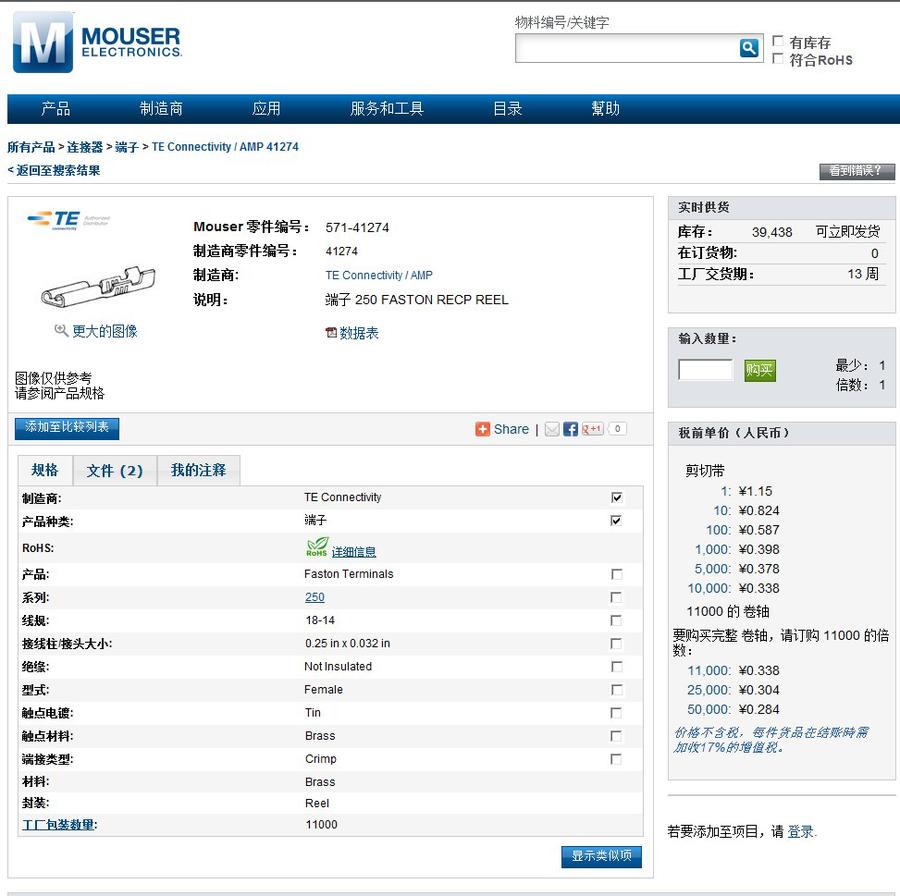Share product on Facebook icon
The height and width of the screenshot is (896, 900).
pos(570,429)
